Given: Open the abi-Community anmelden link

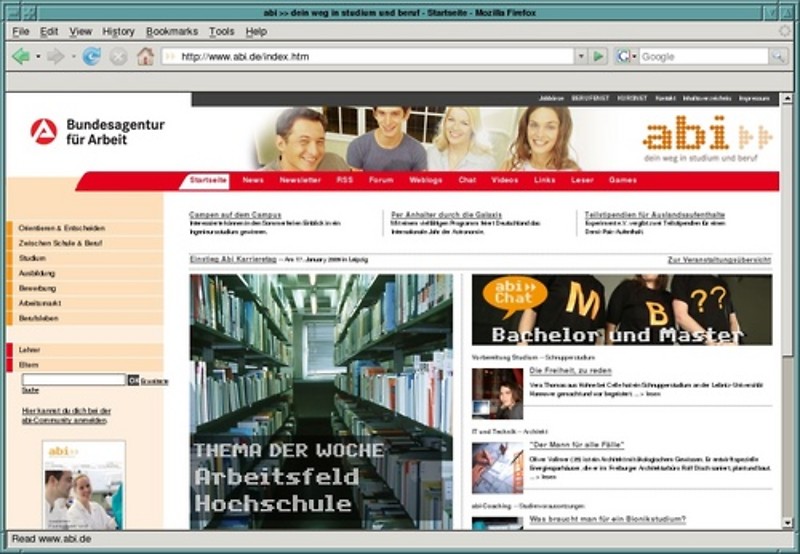Looking at the screenshot, I should 66,416.
